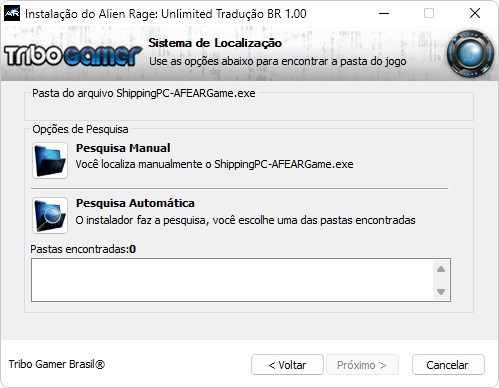Cancel the installation with Cancelar
The height and width of the screenshot is (388, 499).
448,365
